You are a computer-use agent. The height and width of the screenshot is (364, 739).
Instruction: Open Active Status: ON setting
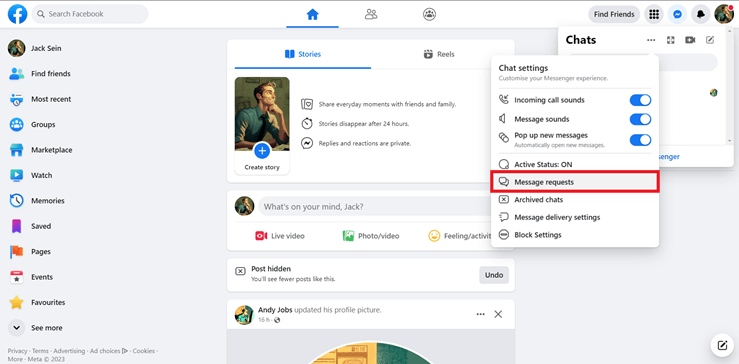tap(575, 165)
